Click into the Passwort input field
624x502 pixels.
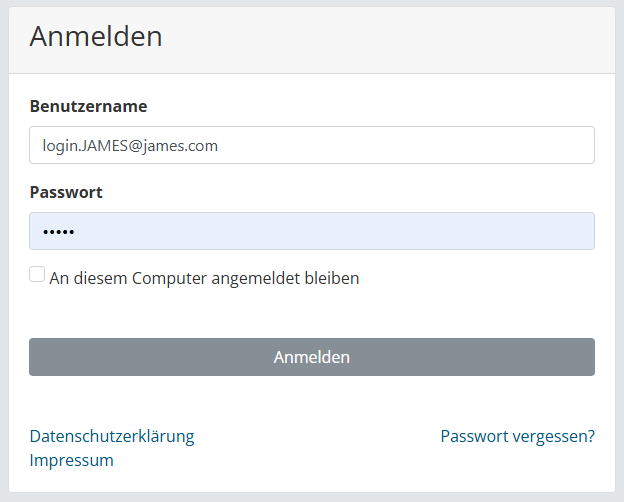[x=311, y=231]
